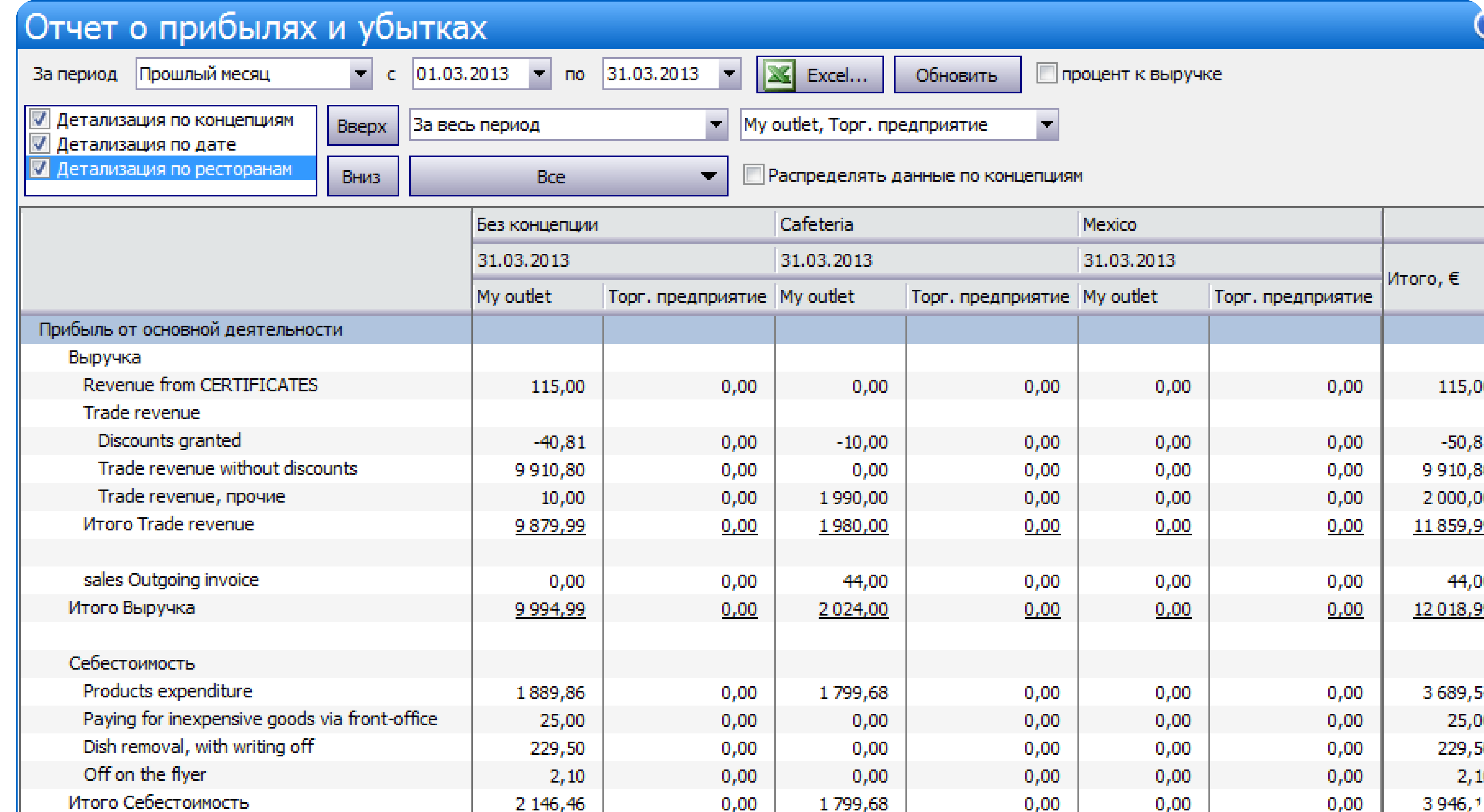Open end date 31.03.2013 calendar dropdown

(x=729, y=74)
